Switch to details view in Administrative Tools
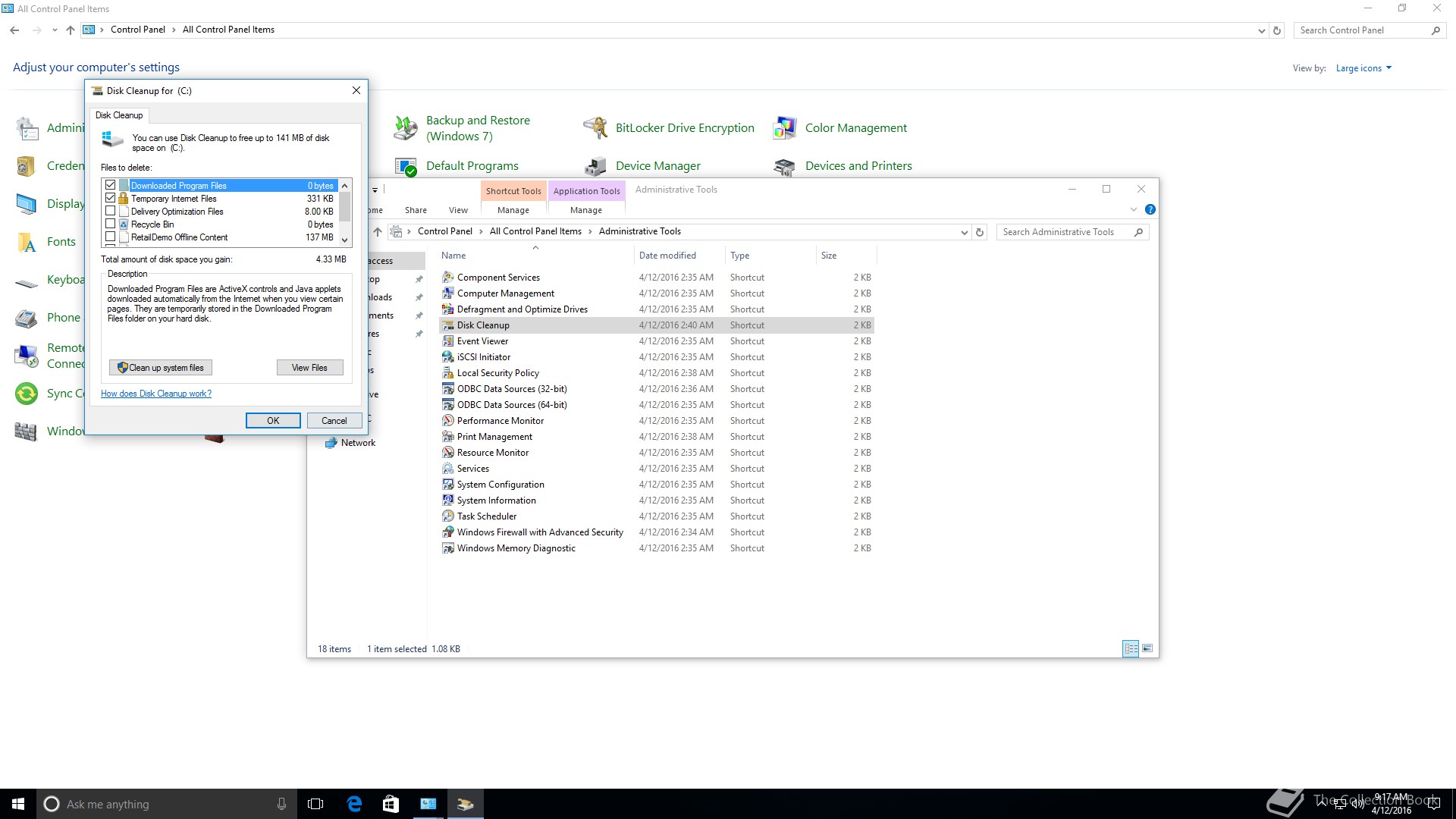 point(1131,648)
